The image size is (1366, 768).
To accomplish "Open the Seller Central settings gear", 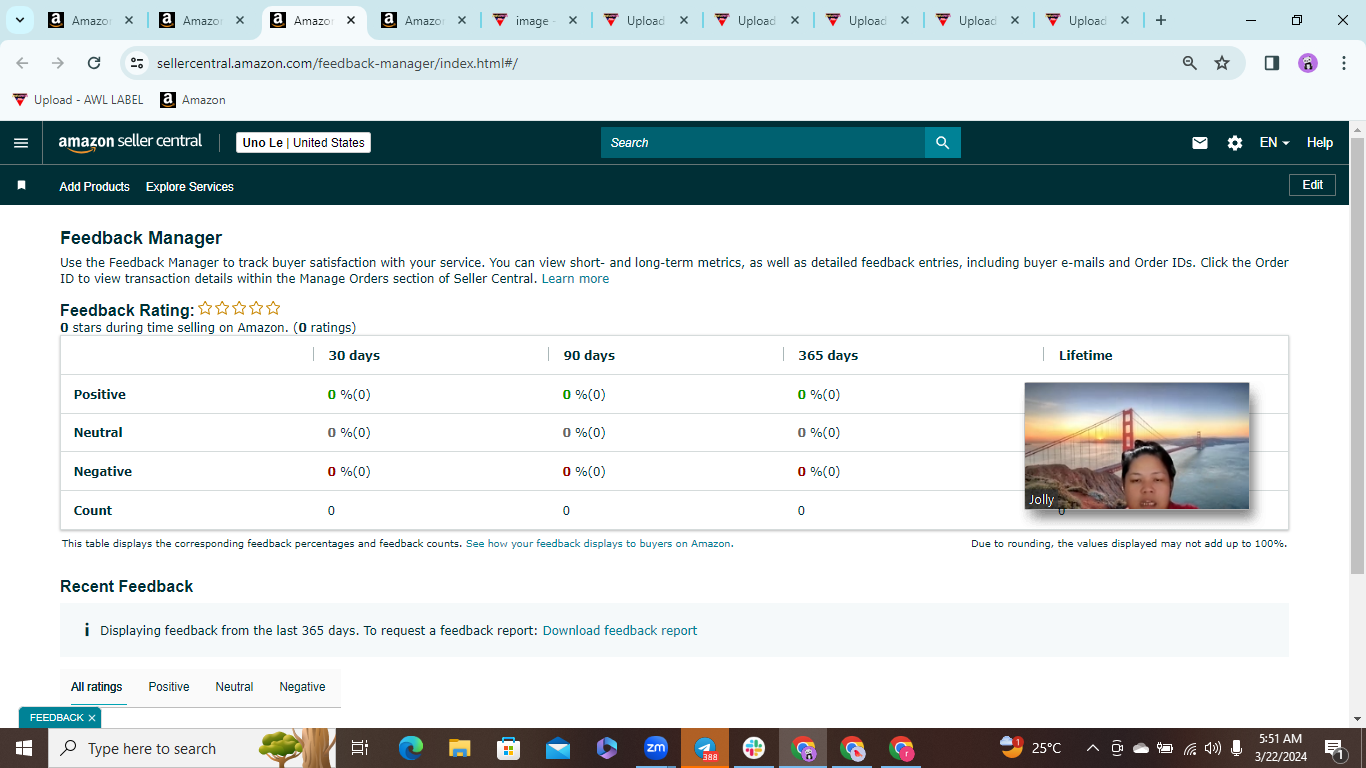I will (x=1235, y=143).
